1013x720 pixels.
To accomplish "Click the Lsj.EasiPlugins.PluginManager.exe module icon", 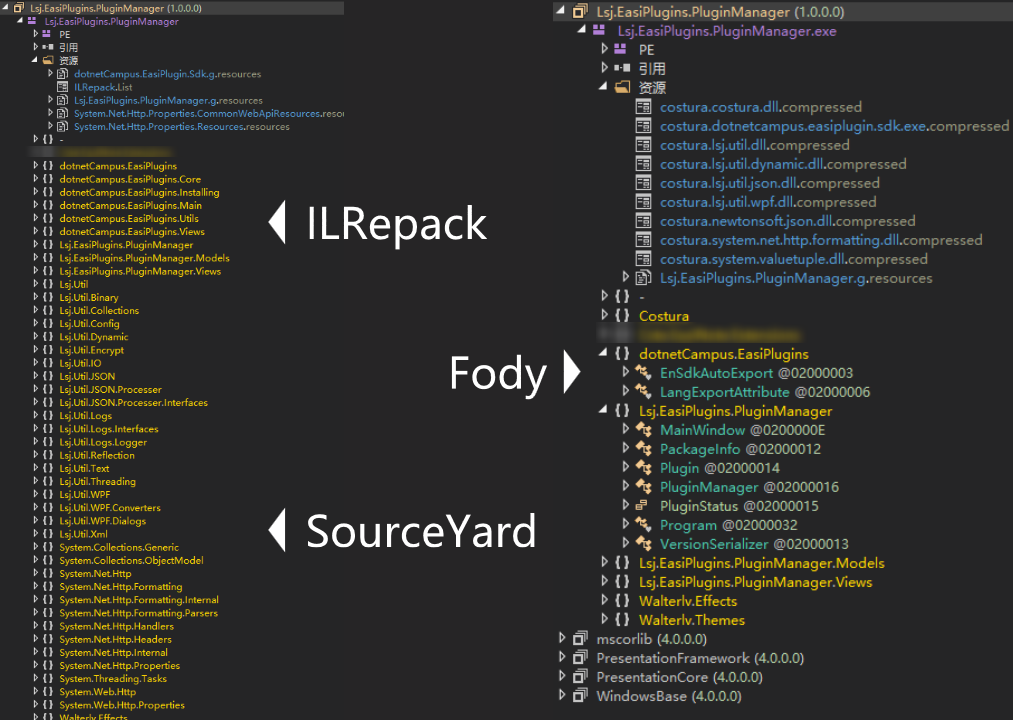I will coord(600,31).
